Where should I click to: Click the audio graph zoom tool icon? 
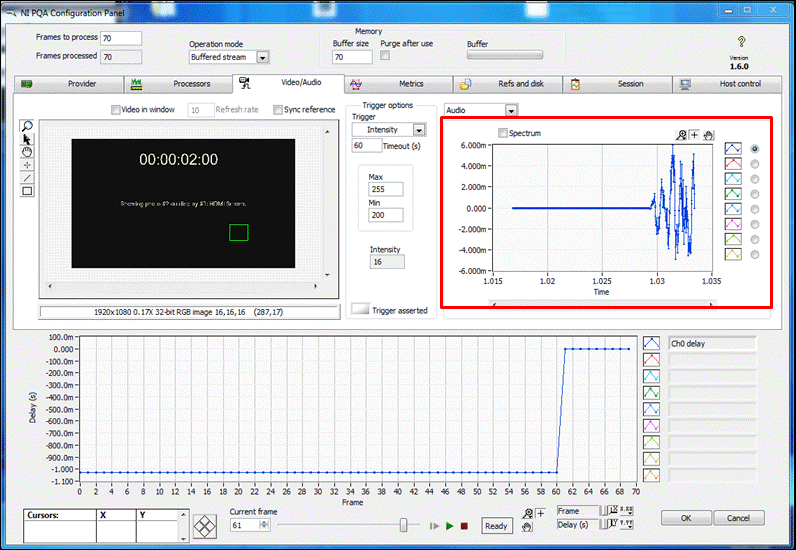tap(681, 135)
